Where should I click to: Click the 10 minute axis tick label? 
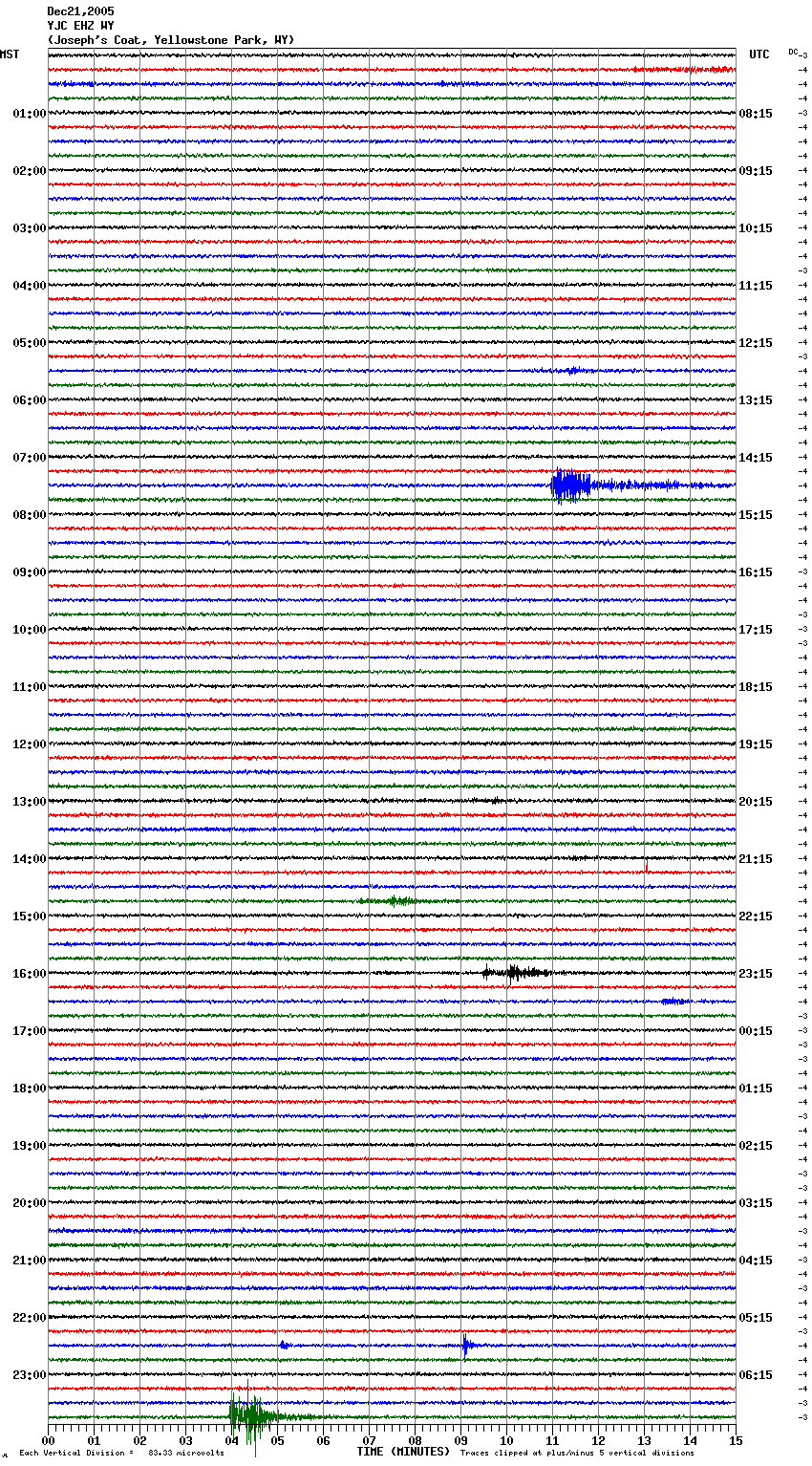point(506,1440)
